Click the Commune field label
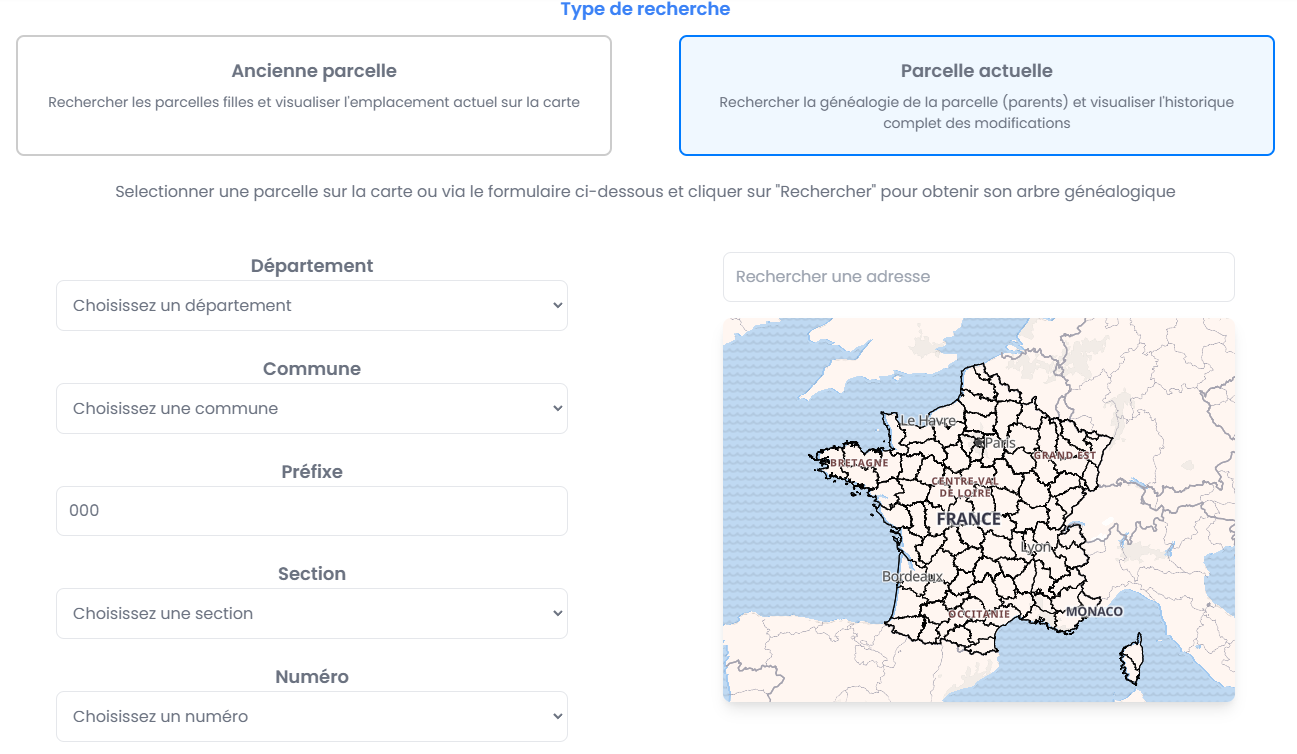The height and width of the screenshot is (754, 1297). pos(312,369)
